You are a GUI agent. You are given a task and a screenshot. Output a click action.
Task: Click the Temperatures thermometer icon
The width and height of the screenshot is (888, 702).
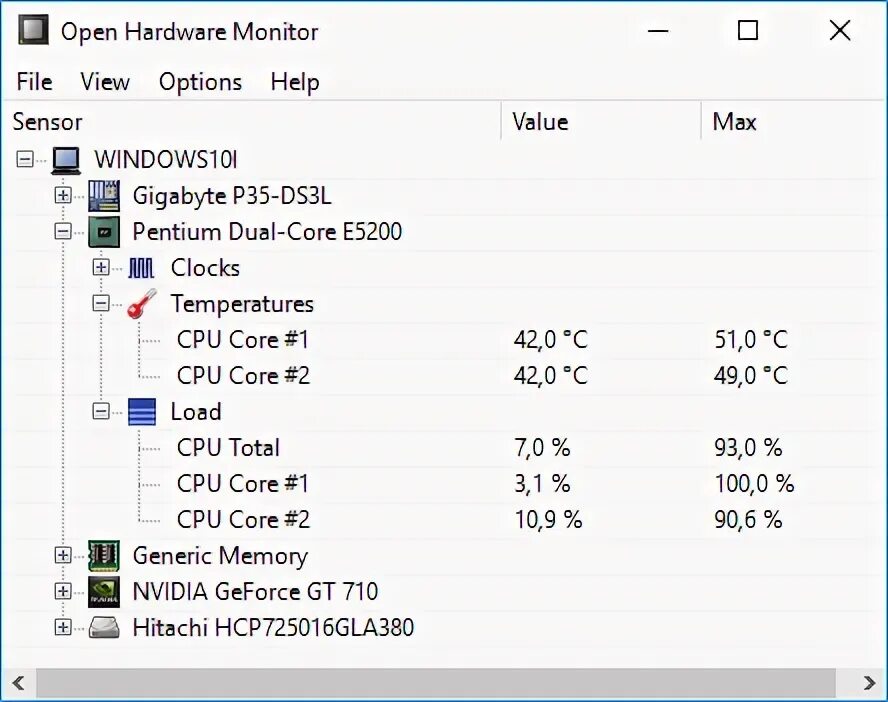coord(142,303)
